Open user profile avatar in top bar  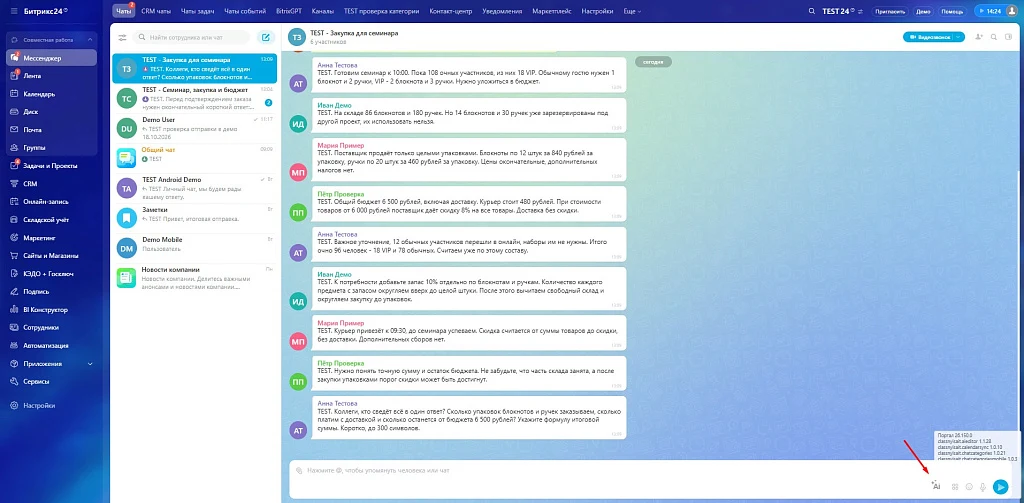point(1012,11)
